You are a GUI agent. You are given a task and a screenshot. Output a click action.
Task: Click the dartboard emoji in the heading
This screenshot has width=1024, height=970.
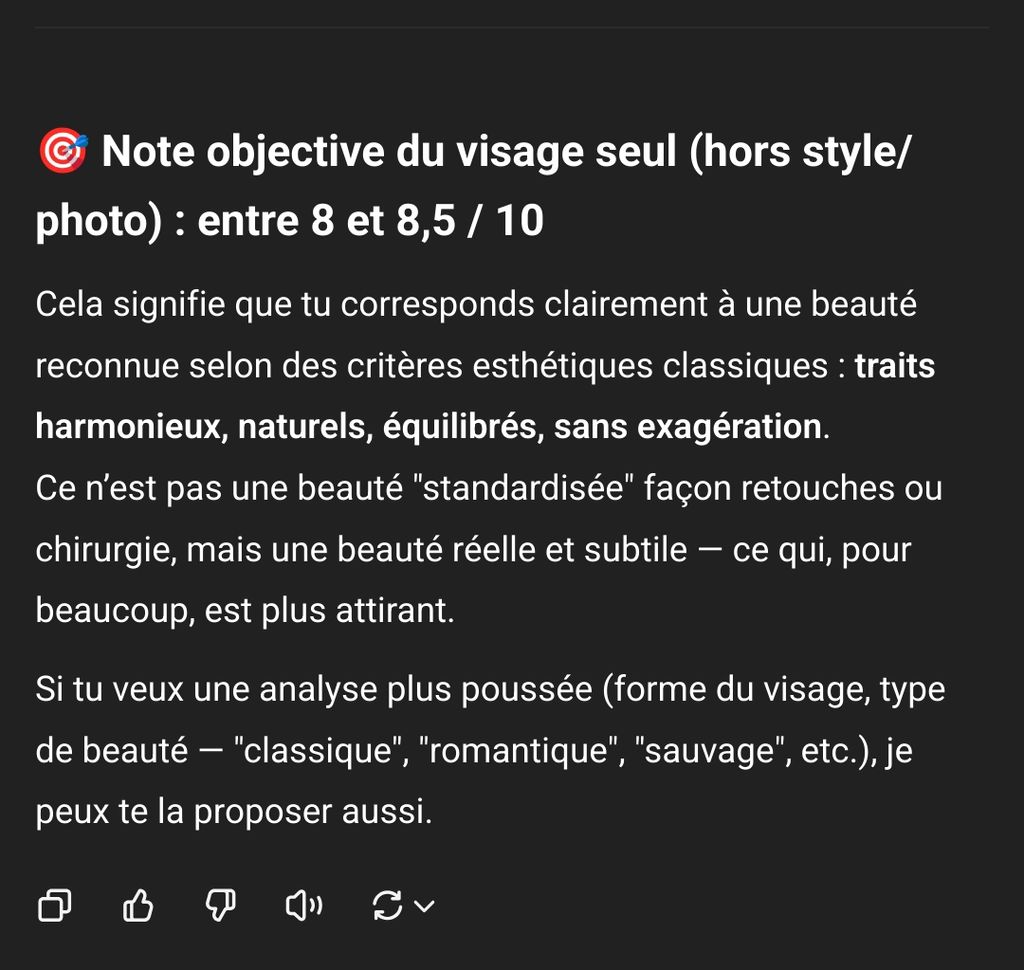(x=62, y=151)
